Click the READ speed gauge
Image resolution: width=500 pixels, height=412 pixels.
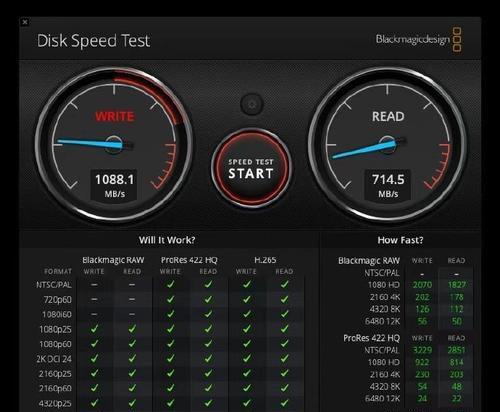click(x=387, y=144)
